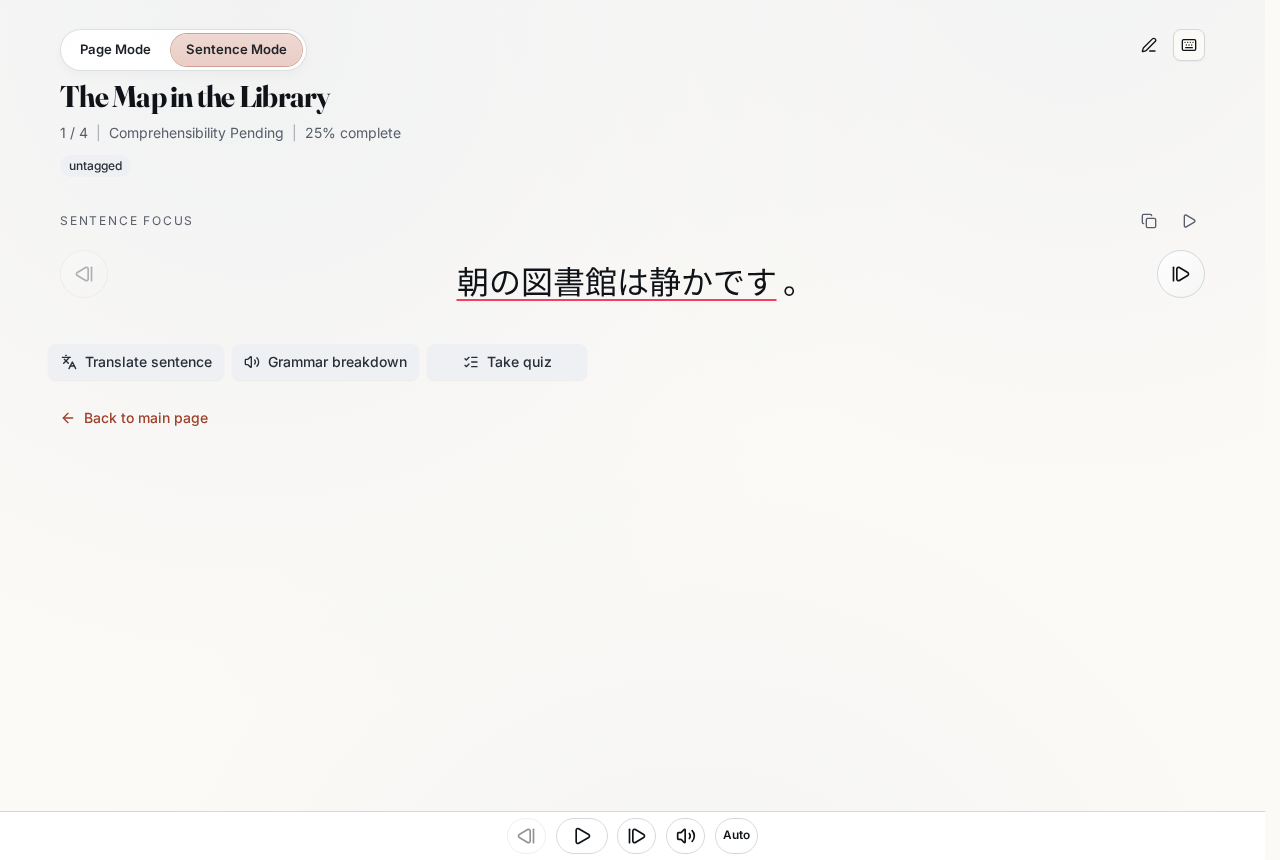Start the Take quiz action
The height and width of the screenshot is (860, 1280).
point(507,362)
